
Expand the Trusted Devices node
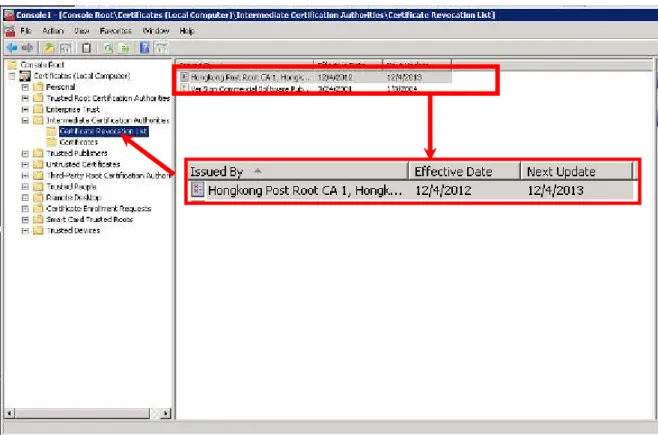(25, 230)
